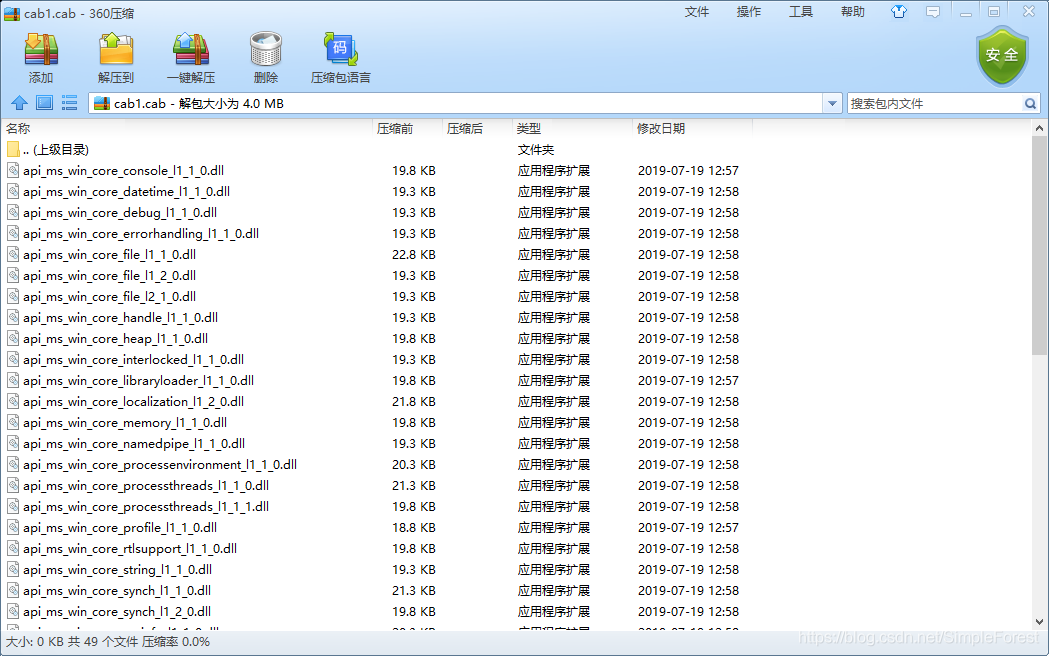Click file icon of api_ms_win_core_heap_l1_1_0.dll

pos(13,338)
